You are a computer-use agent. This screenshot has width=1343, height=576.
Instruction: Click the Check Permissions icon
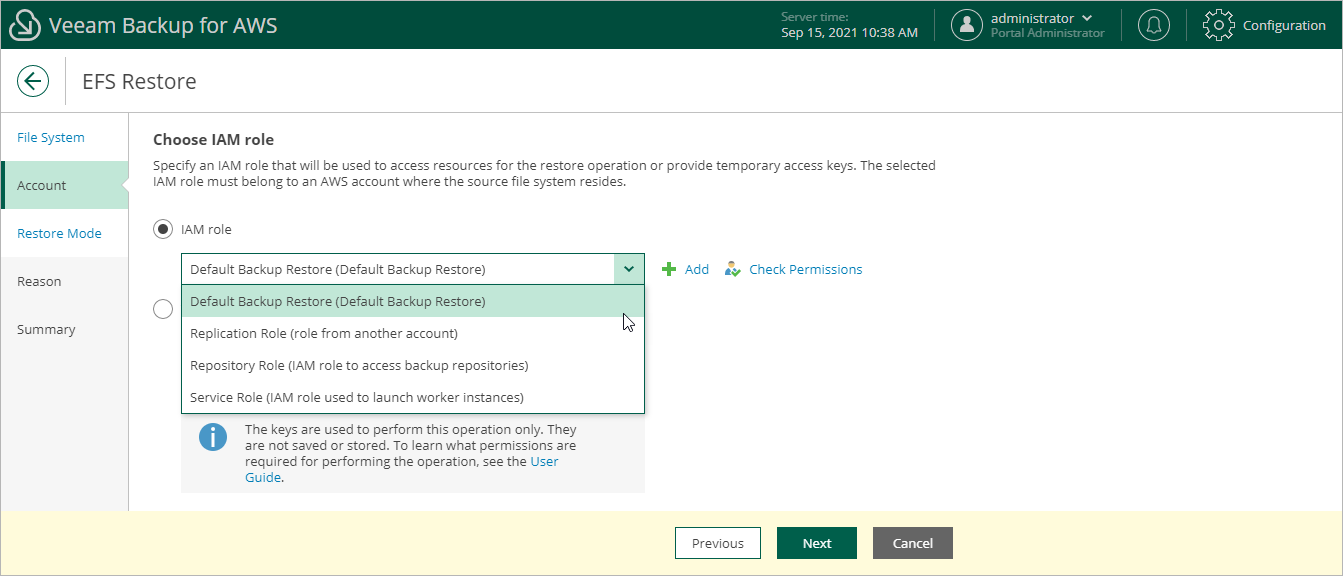[733, 269]
